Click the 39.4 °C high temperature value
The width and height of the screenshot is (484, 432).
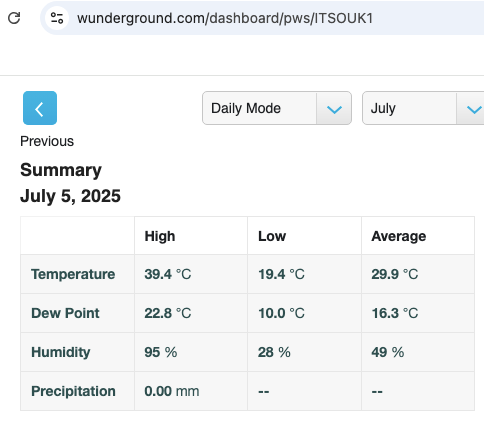point(168,274)
